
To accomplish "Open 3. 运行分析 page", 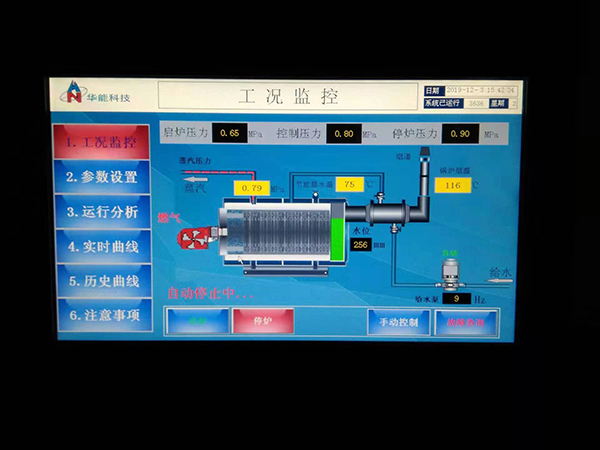I will 103,212.
